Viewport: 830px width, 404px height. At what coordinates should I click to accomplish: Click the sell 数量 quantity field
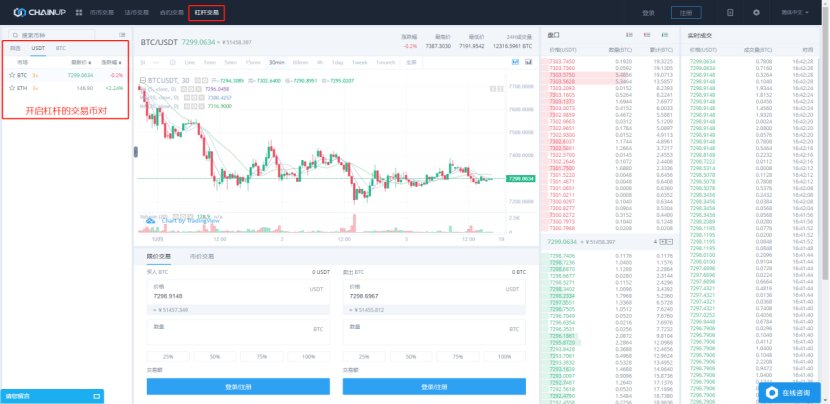click(434, 332)
